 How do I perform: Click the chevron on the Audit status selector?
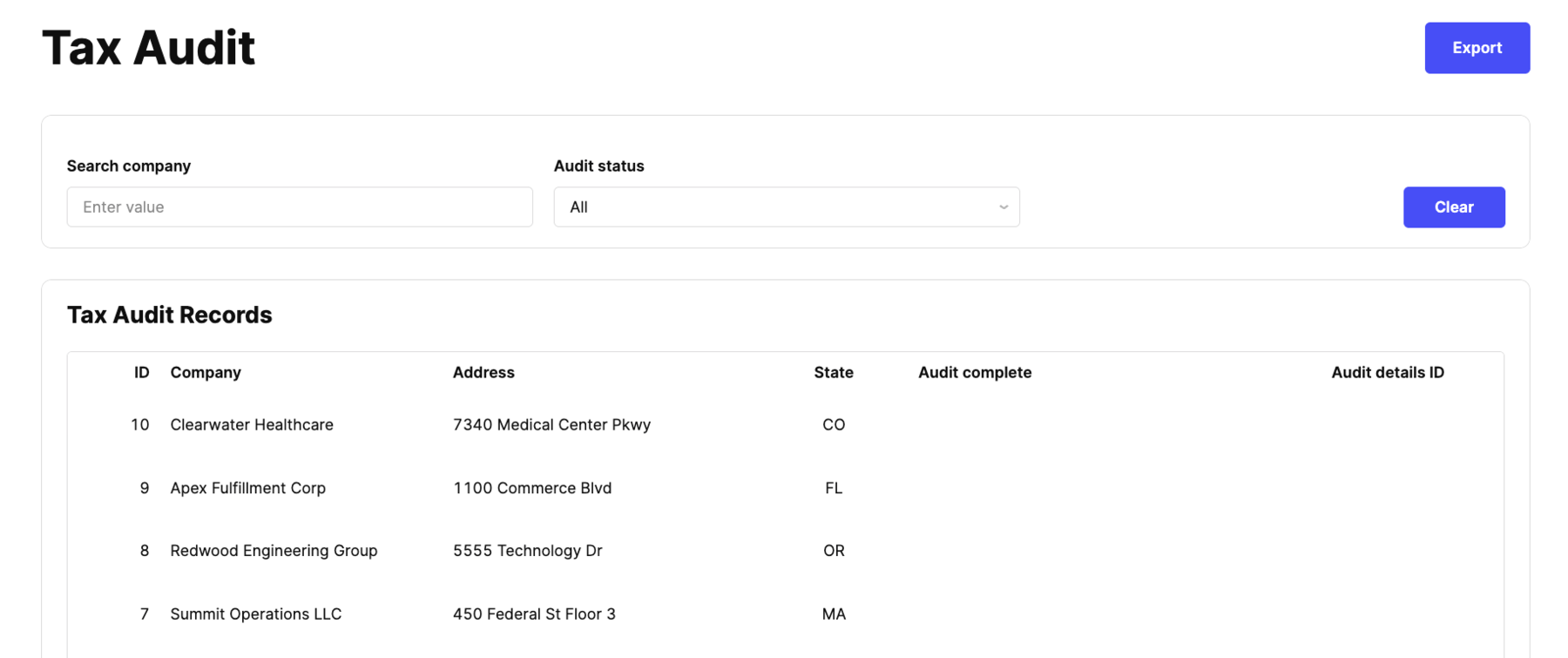(x=1003, y=207)
